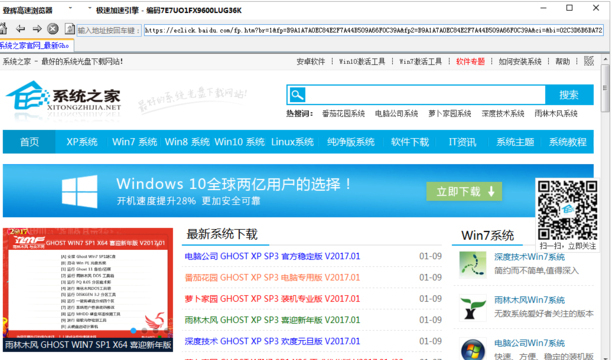Viewport: 612px width, 360px height.
Task: Open the 系统主题 navigation item
Action: coord(515,142)
